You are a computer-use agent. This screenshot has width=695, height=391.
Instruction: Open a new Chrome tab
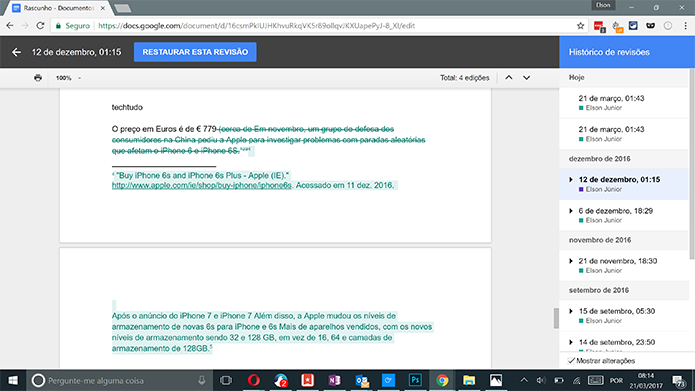pos(122,8)
